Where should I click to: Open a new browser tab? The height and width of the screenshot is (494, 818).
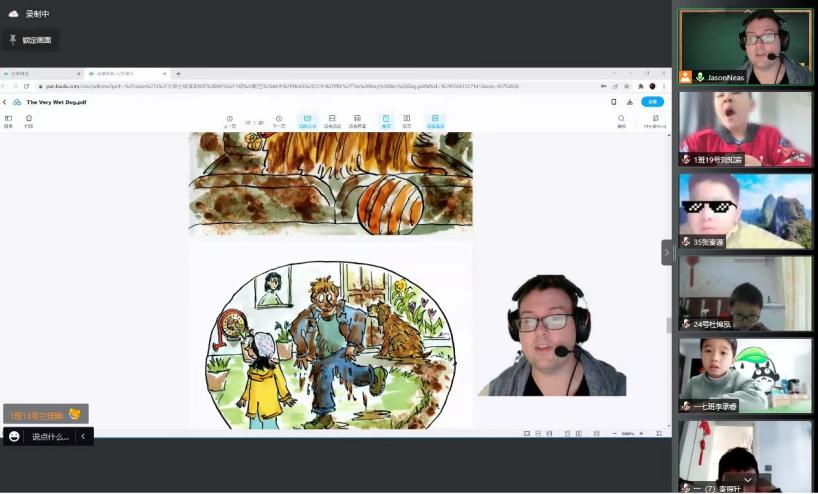178,74
